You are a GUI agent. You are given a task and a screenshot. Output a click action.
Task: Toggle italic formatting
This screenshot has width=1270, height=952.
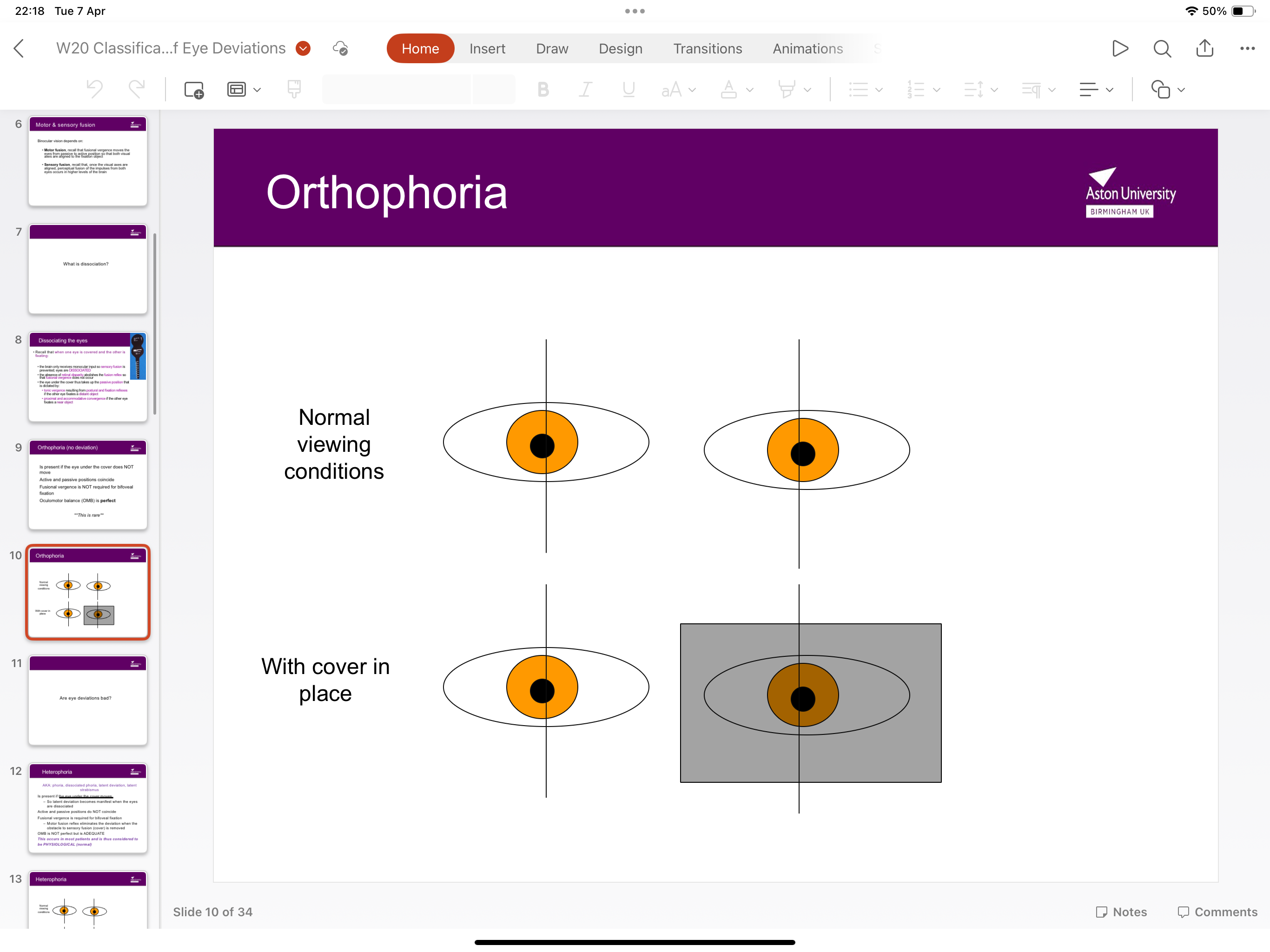(585, 90)
